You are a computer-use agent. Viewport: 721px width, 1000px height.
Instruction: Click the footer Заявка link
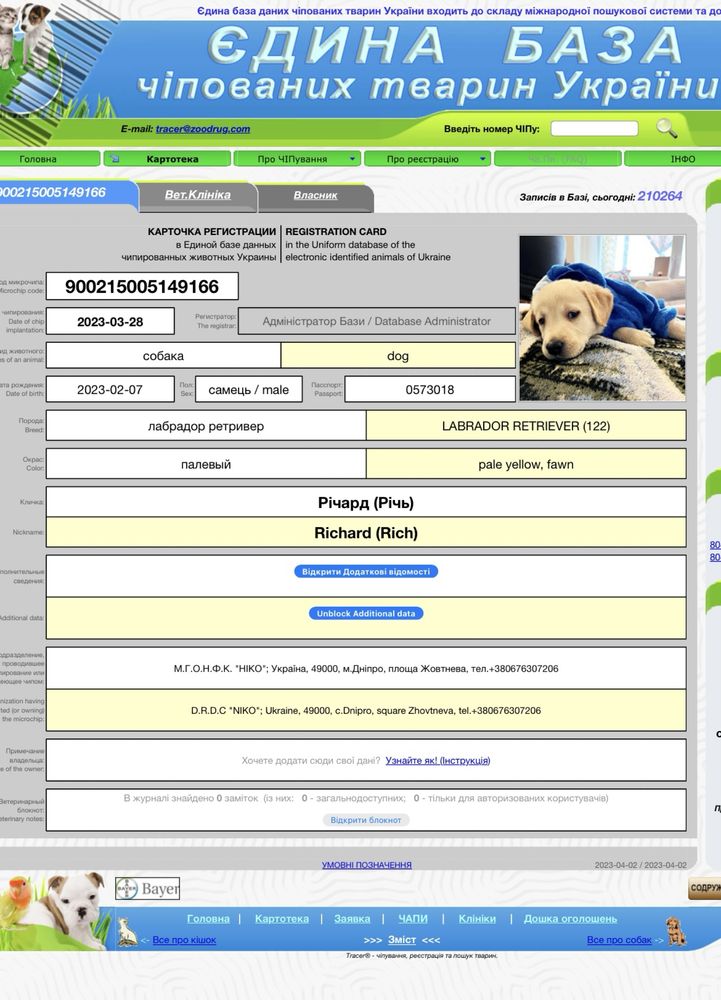pos(352,918)
